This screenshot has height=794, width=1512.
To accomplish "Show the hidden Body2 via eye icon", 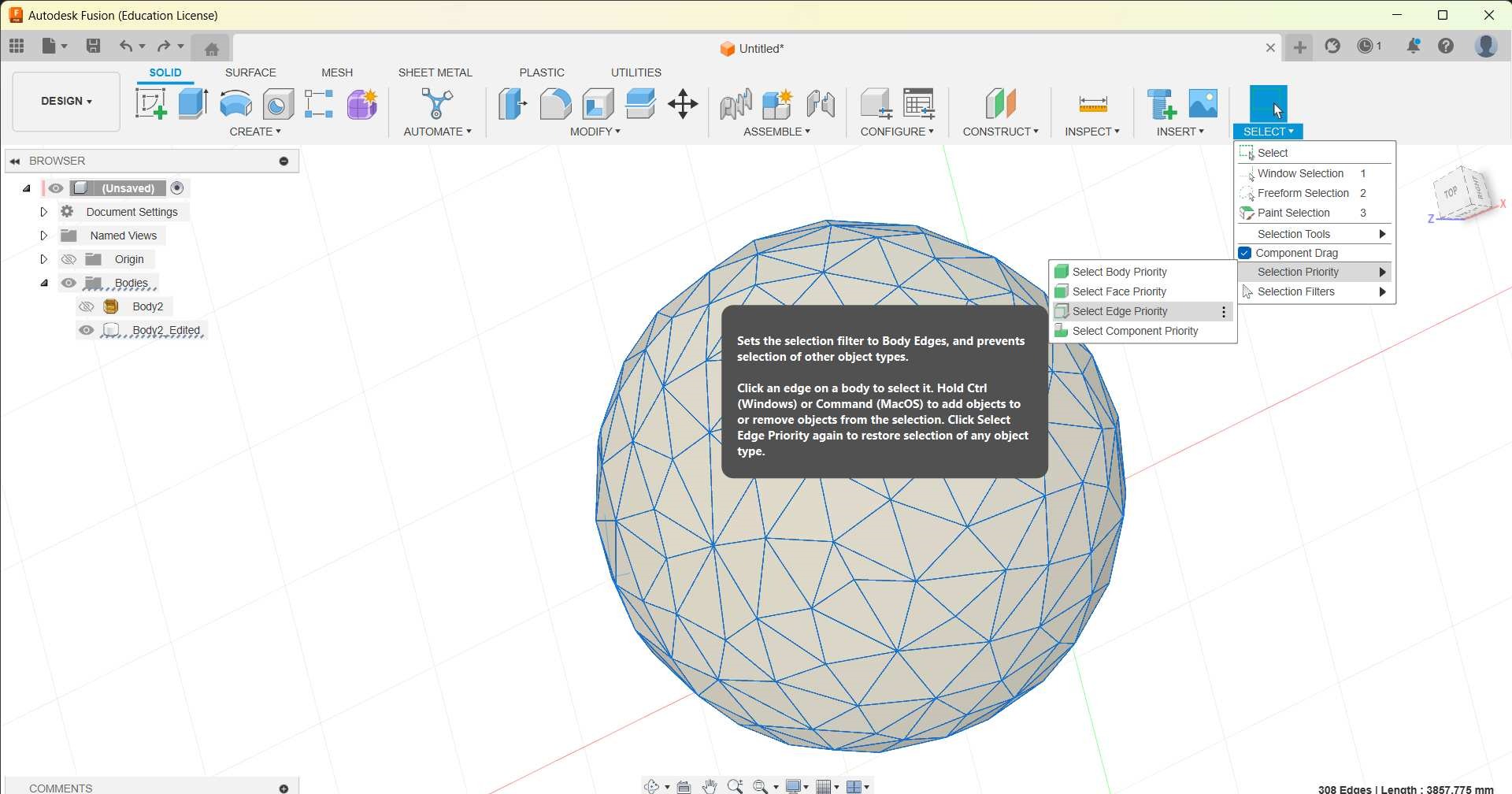I will click(87, 306).
